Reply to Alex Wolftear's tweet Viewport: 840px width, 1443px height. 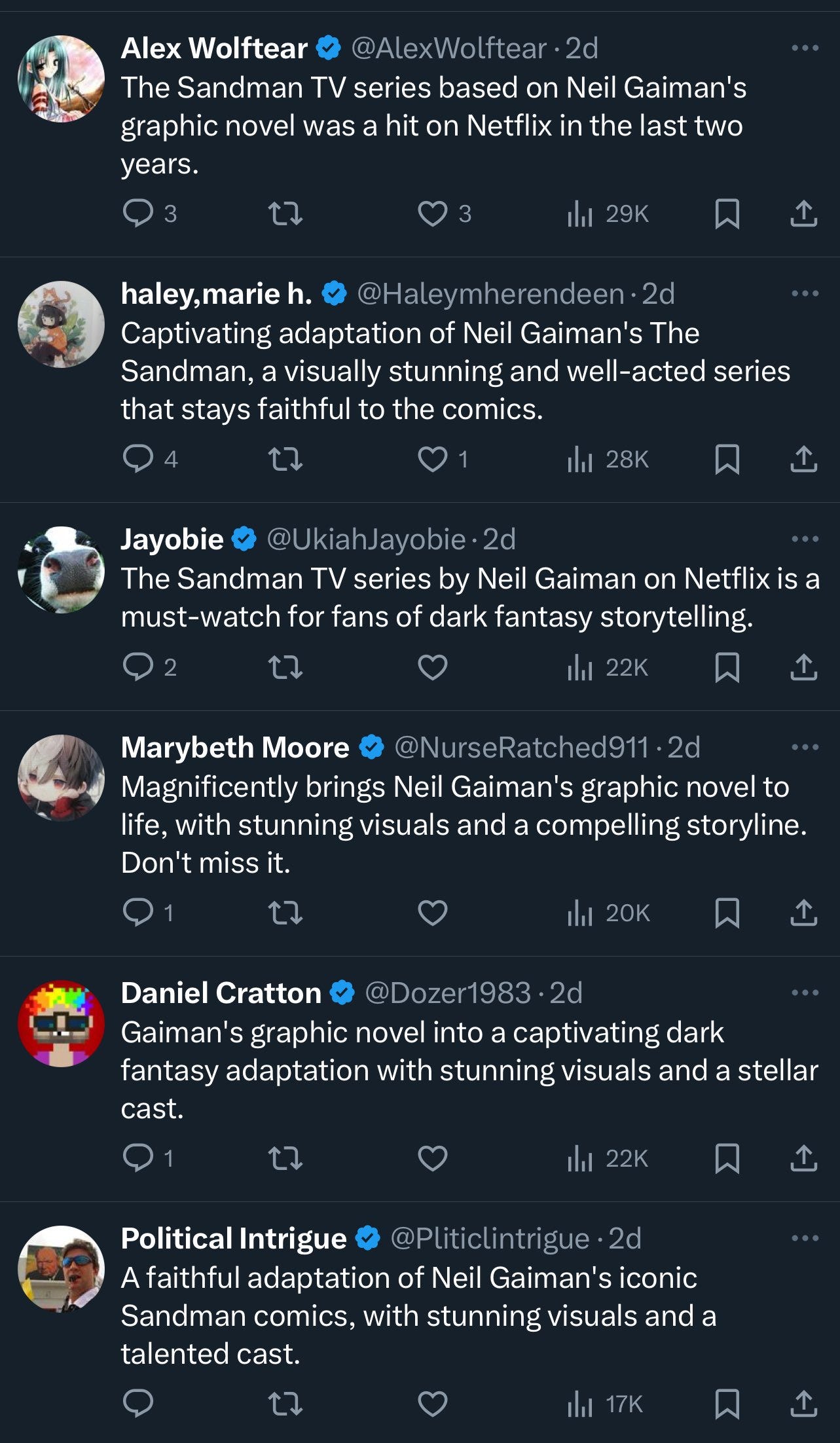click(138, 213)
